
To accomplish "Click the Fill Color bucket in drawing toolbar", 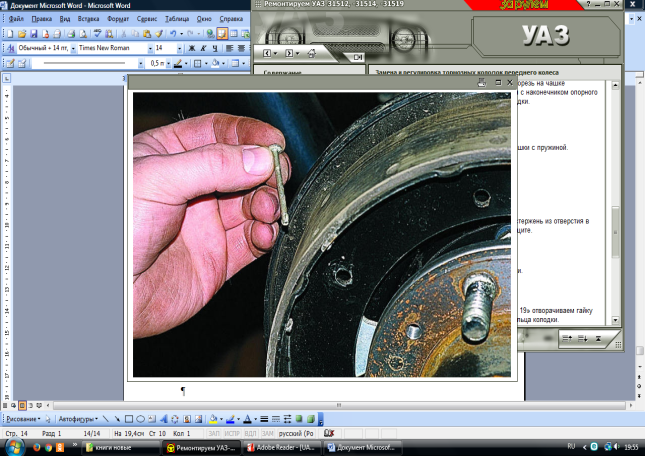I will 213,419.
